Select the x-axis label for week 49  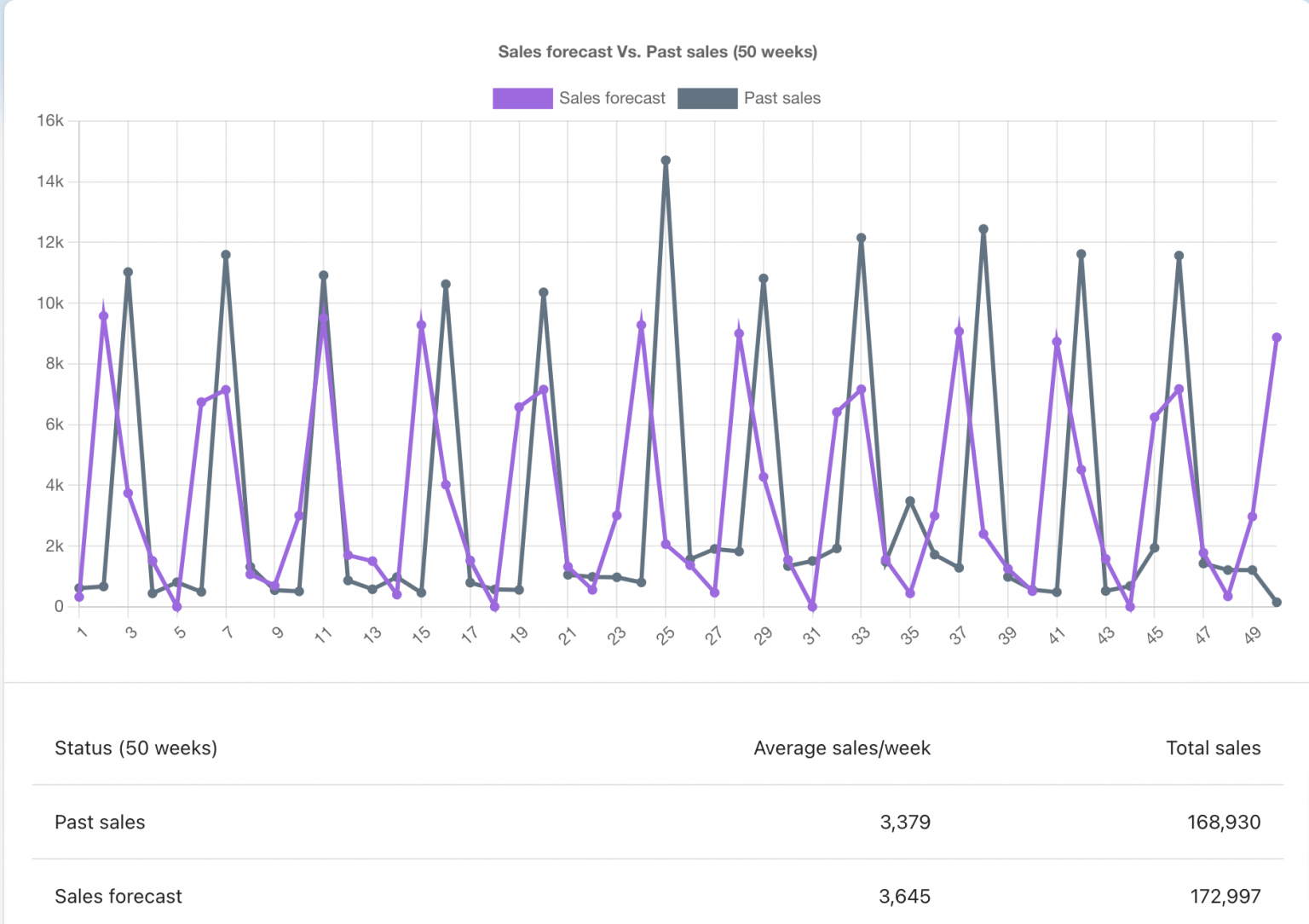(x=1252, y=635)
